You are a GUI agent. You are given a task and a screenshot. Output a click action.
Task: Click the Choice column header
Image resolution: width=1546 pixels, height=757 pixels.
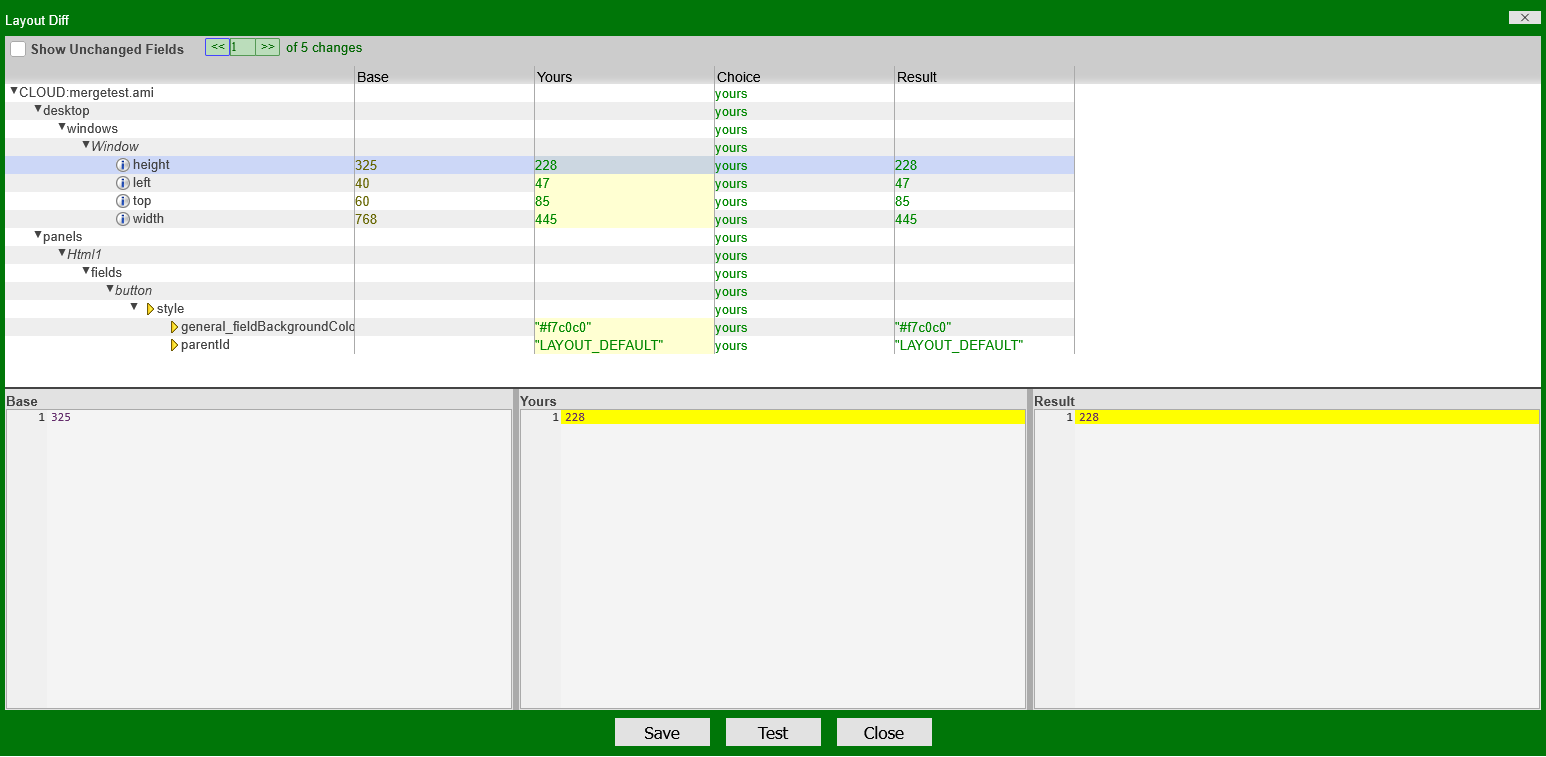click(x=738, y=77)
